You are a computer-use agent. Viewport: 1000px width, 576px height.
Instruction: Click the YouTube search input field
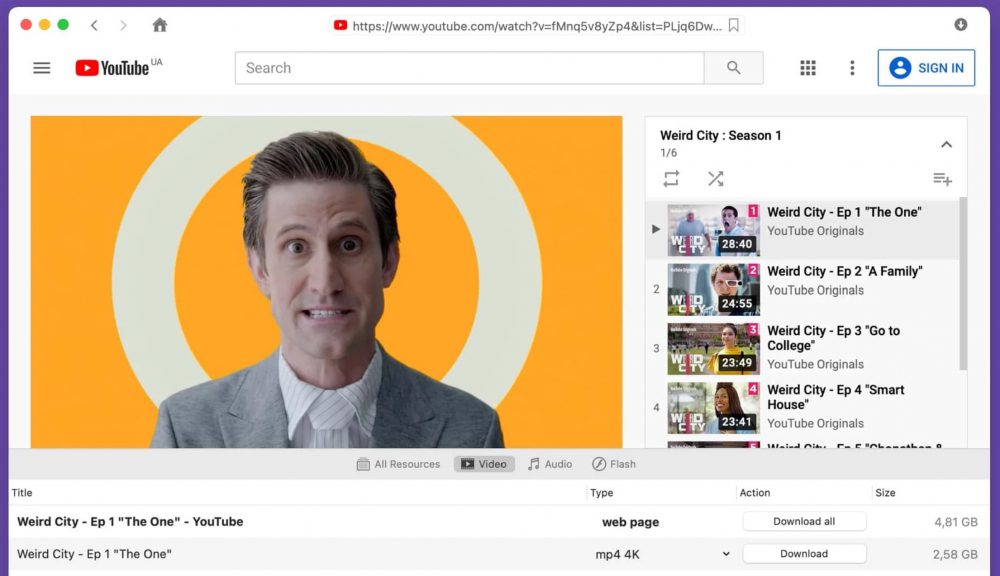[470, 68]
